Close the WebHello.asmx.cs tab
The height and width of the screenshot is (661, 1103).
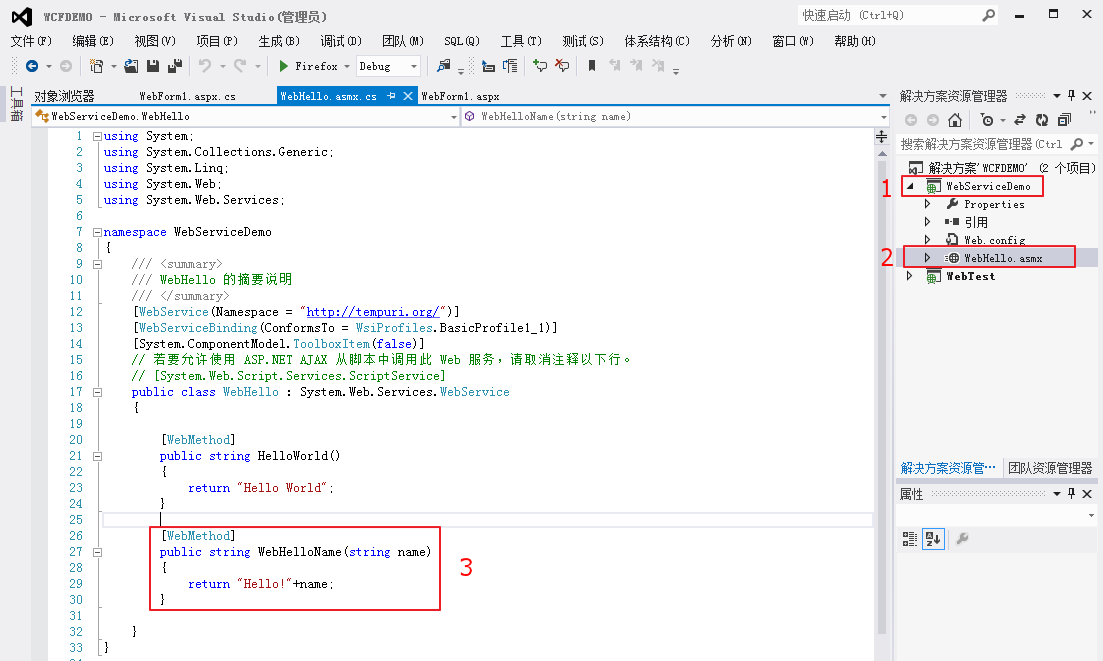[408, 96]
